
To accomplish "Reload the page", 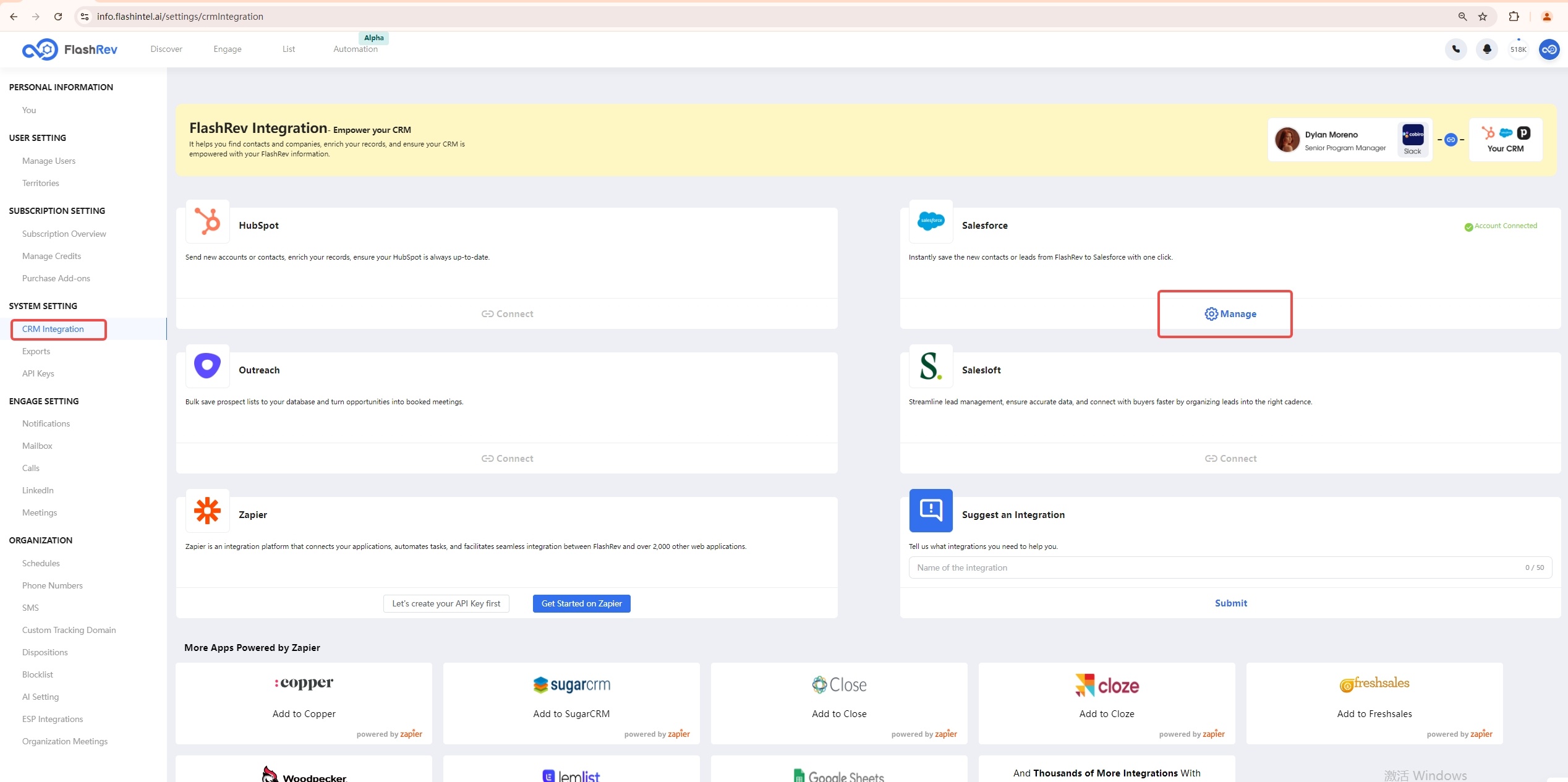I will [58, 17].
